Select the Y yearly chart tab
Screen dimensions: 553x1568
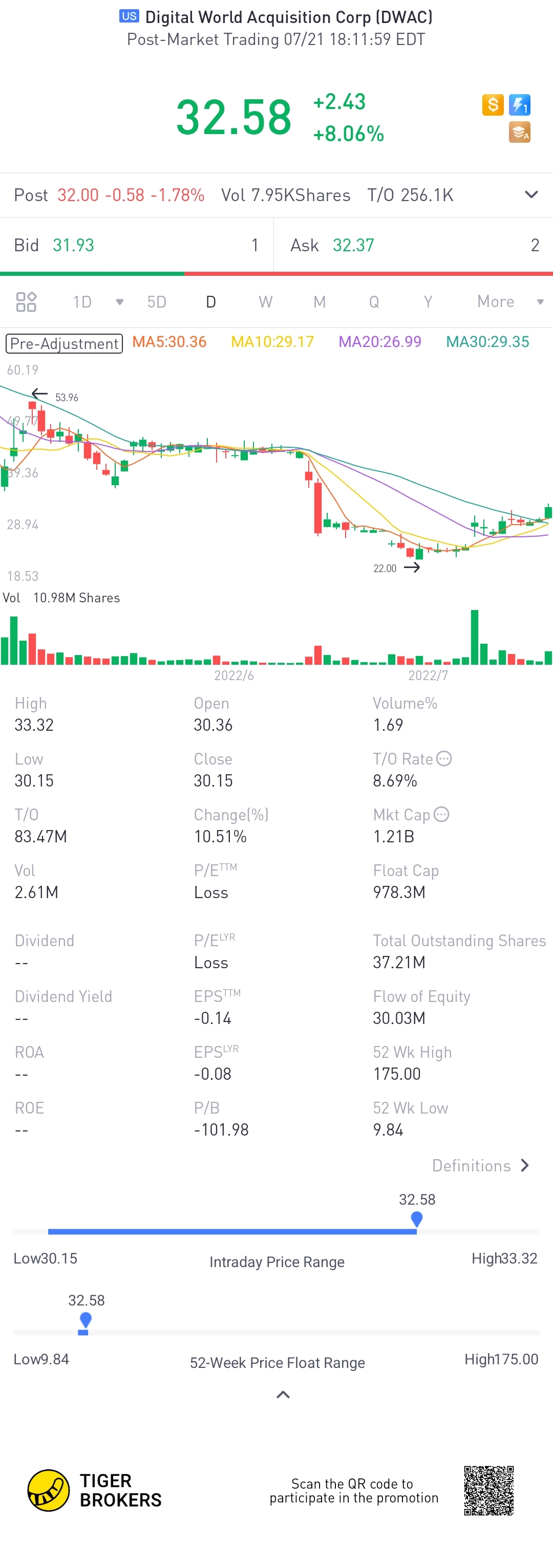[428, 302]
